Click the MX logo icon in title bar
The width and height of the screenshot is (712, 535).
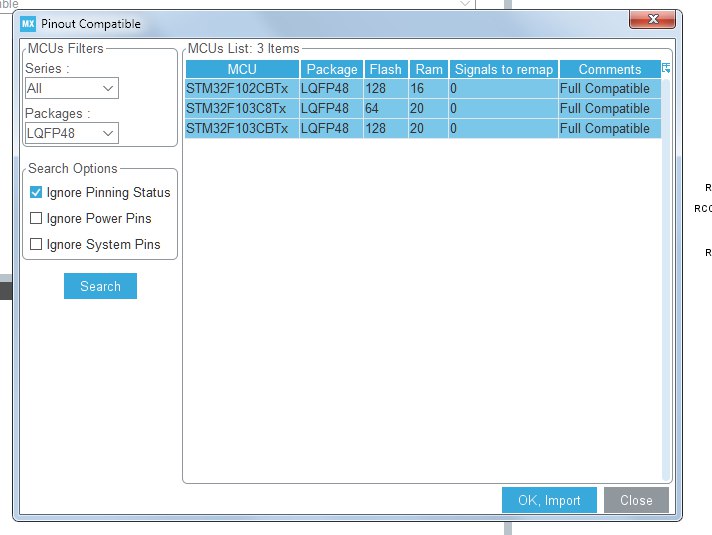coord(28,24)
